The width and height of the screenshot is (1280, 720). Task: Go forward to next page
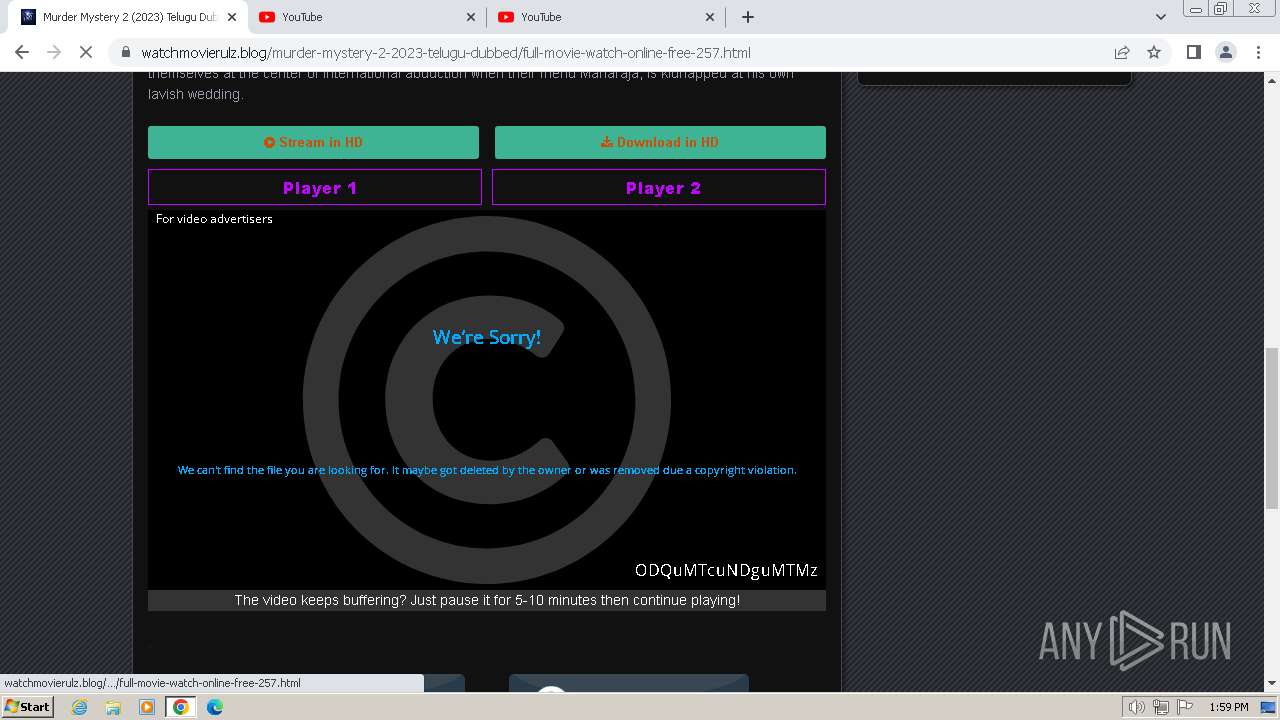coord(54,52)
